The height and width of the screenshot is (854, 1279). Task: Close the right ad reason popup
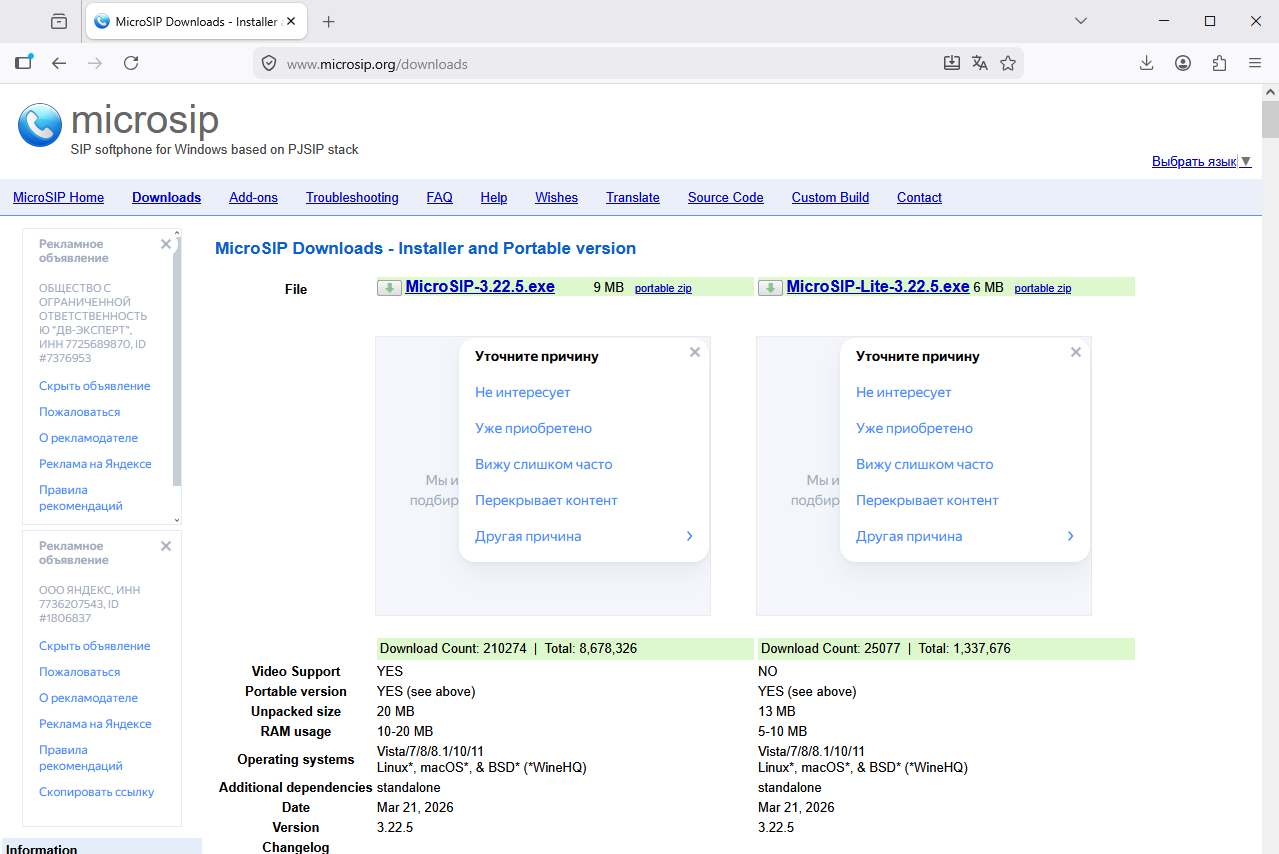pyautogui.click(x=1076, y=352)
